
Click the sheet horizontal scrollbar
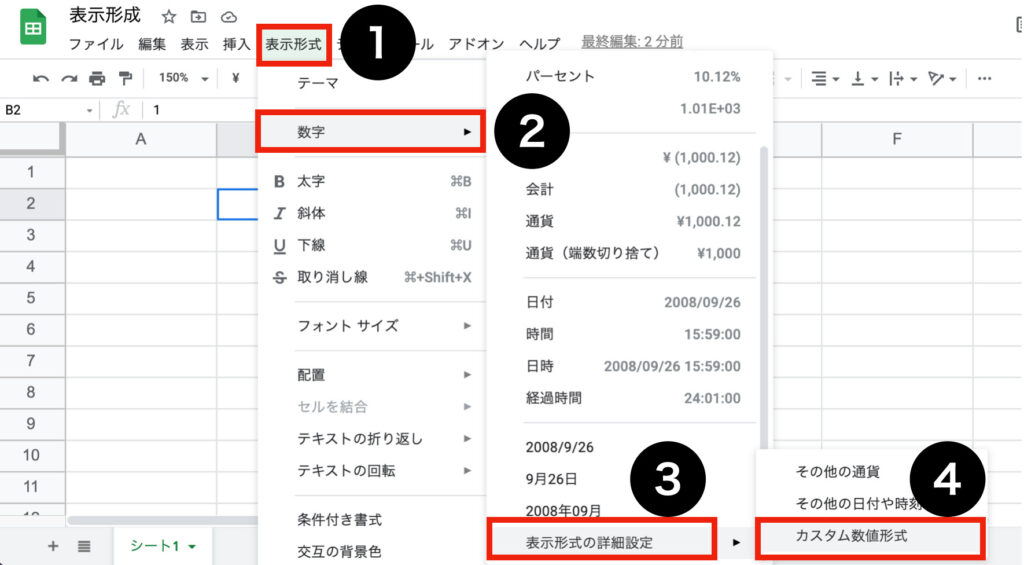tap(163, 521)
